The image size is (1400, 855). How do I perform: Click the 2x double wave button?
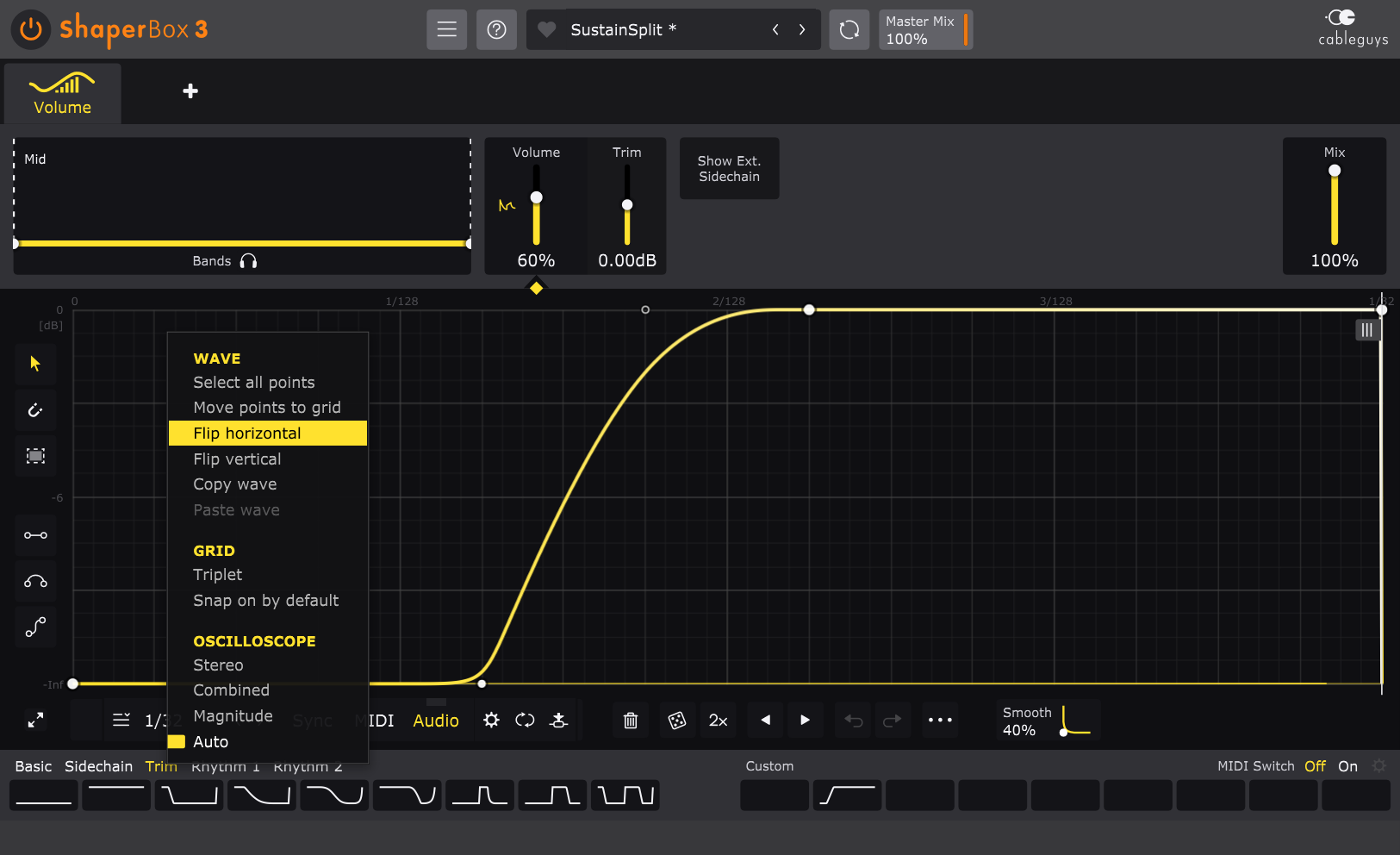pyautogui.click(x=718, y=721)
